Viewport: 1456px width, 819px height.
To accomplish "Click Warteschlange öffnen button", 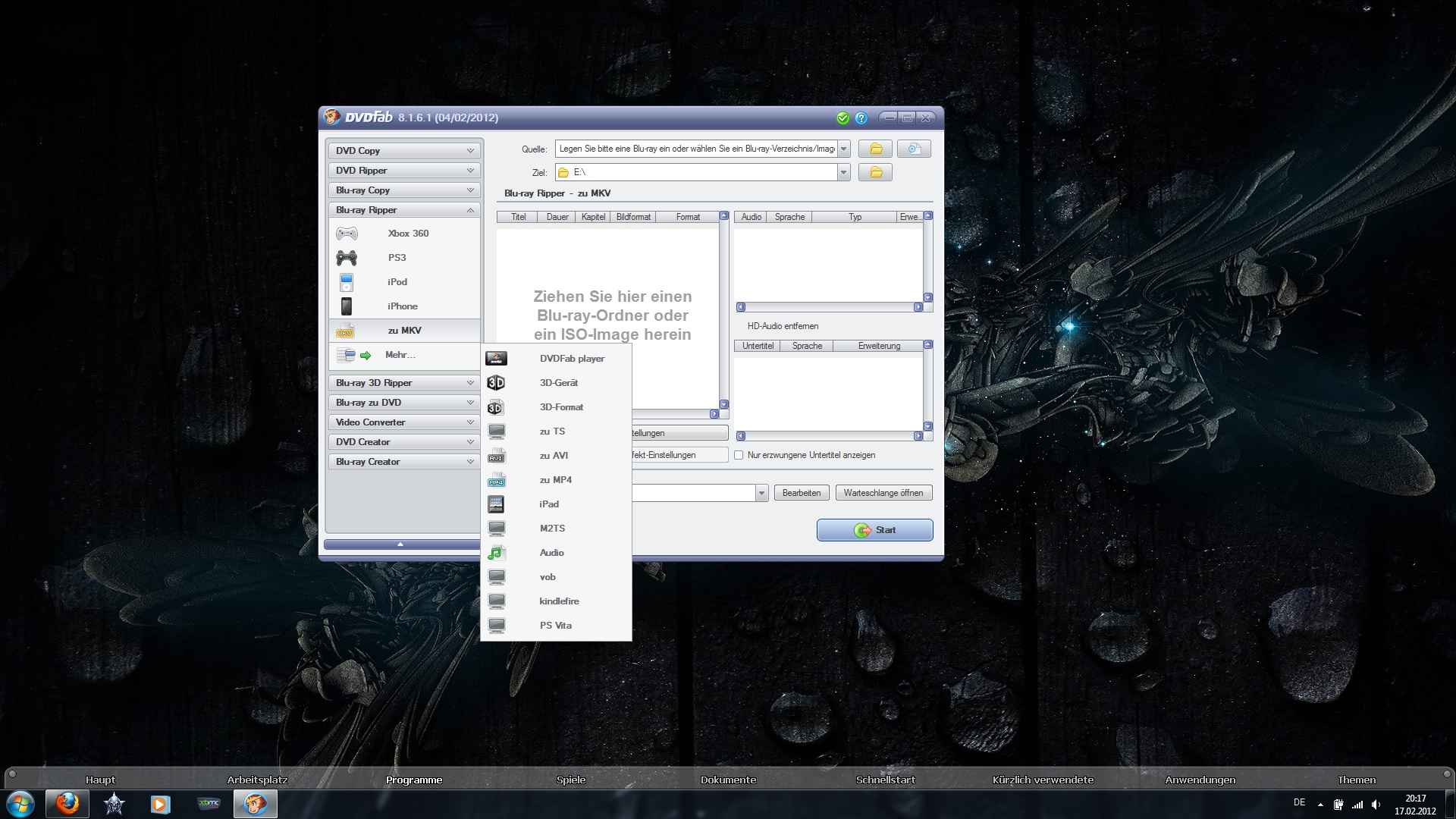I will pyautogui.click(x=883, y=493).
